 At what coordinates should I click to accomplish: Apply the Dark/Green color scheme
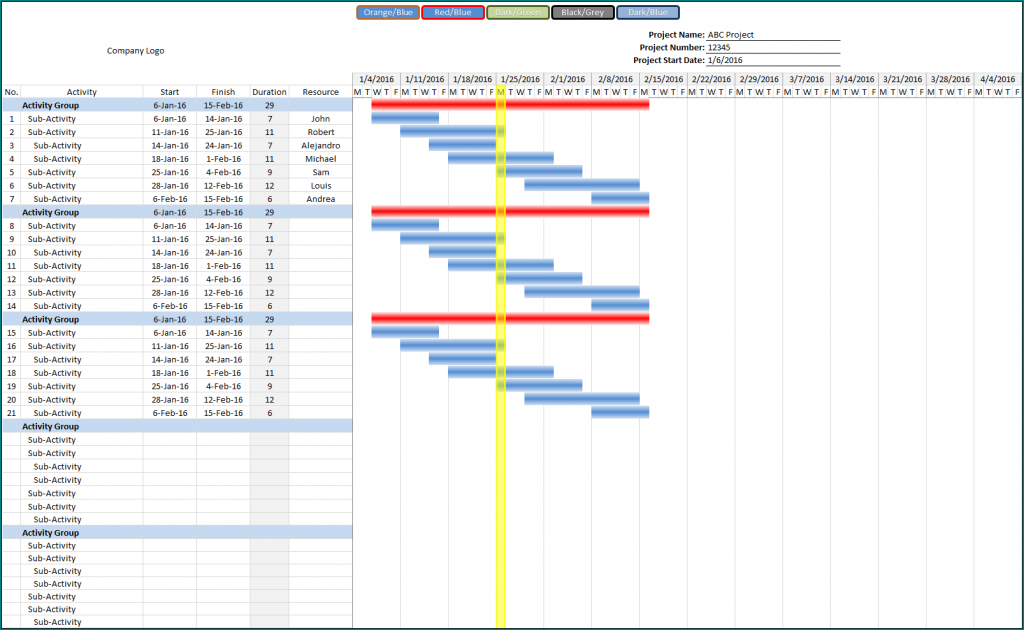coord(517,13)
